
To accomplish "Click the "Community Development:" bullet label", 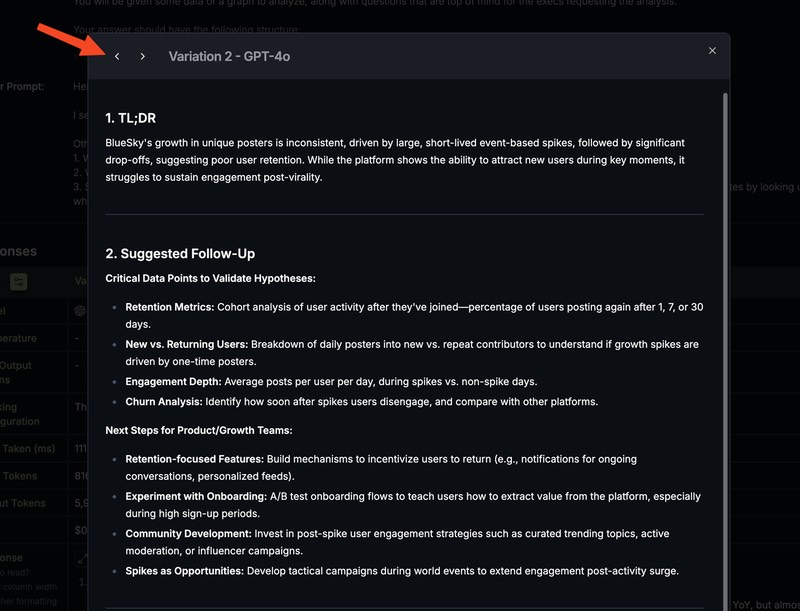I will [188, 533].
